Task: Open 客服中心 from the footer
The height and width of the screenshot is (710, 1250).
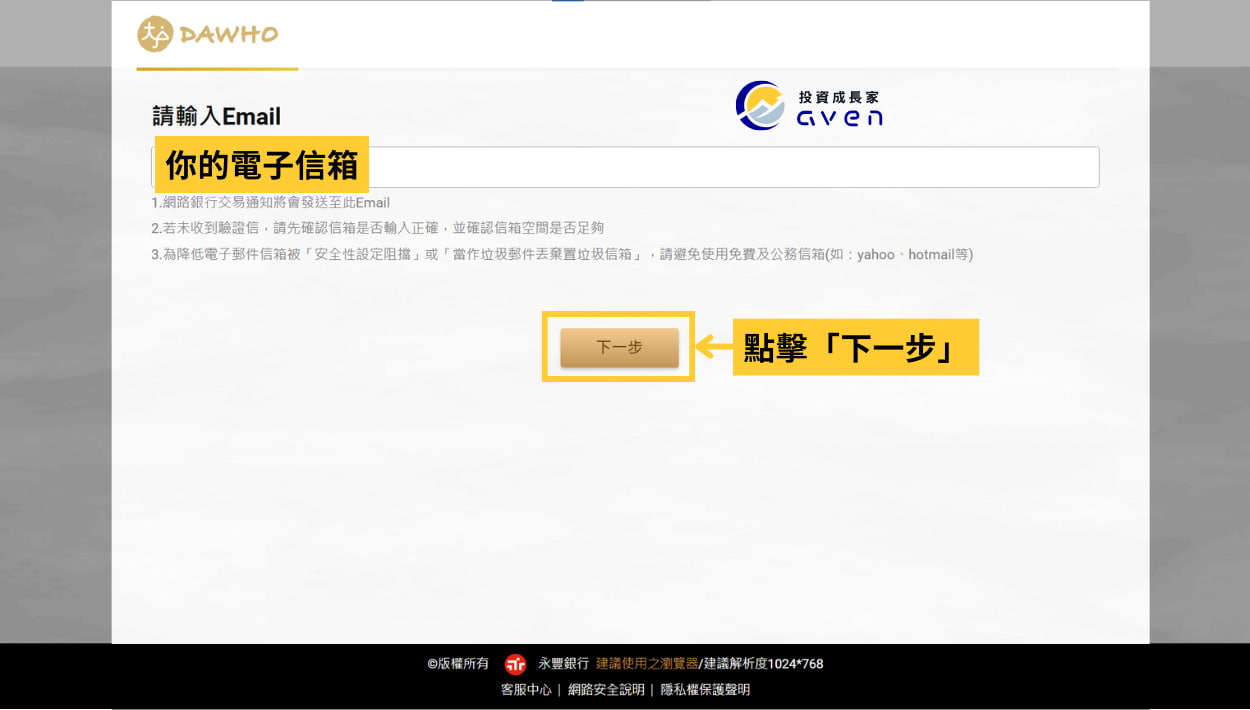Action: click(x=524, y=689)
